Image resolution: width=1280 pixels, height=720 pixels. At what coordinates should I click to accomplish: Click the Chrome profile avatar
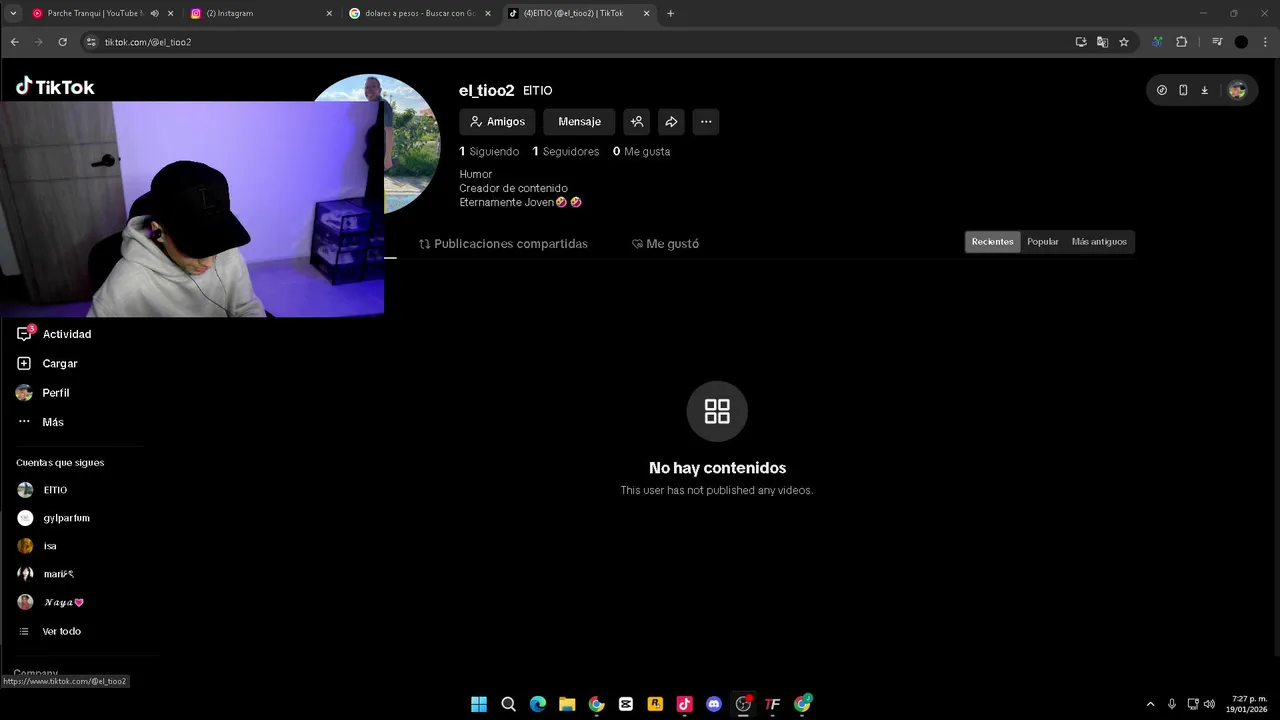[1241, 42]
